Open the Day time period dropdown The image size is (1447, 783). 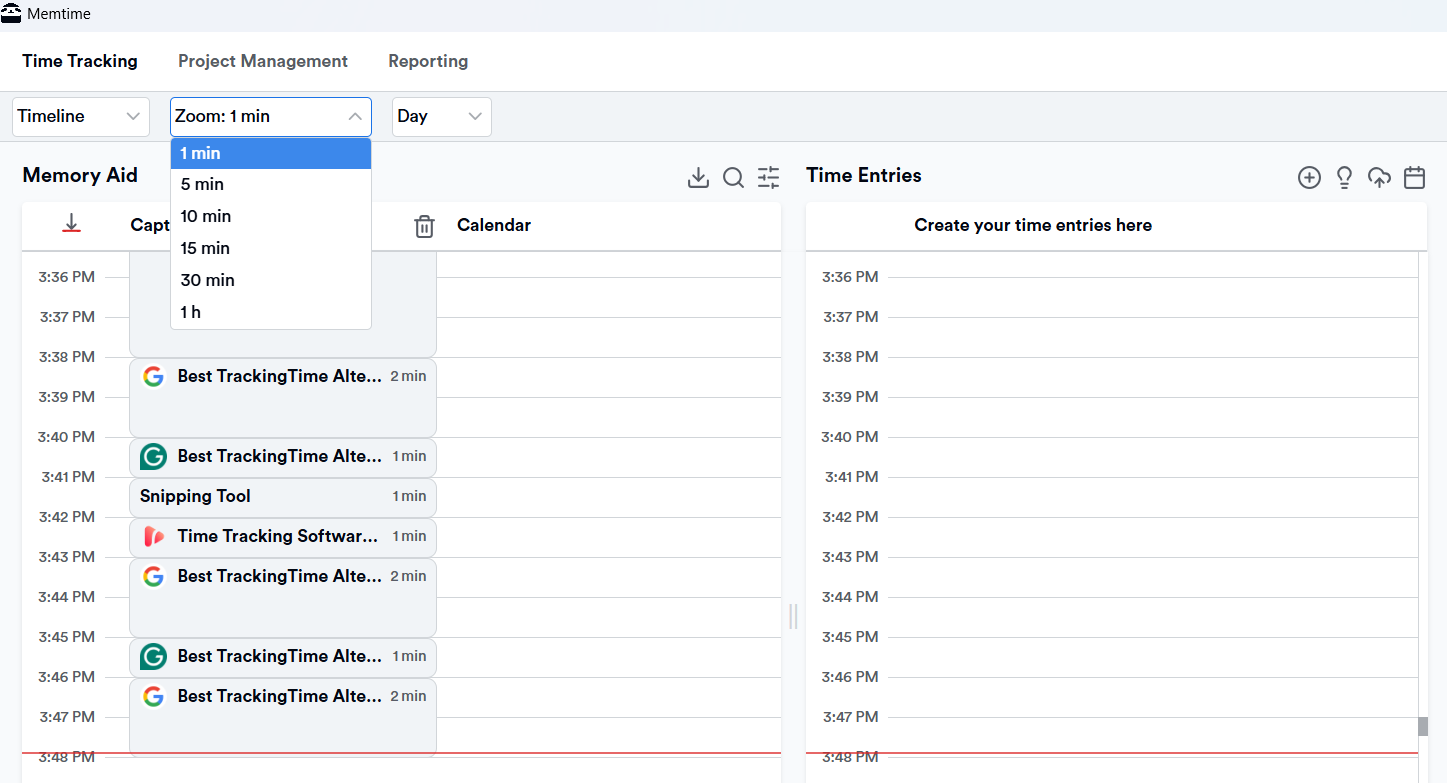(441, 117)
